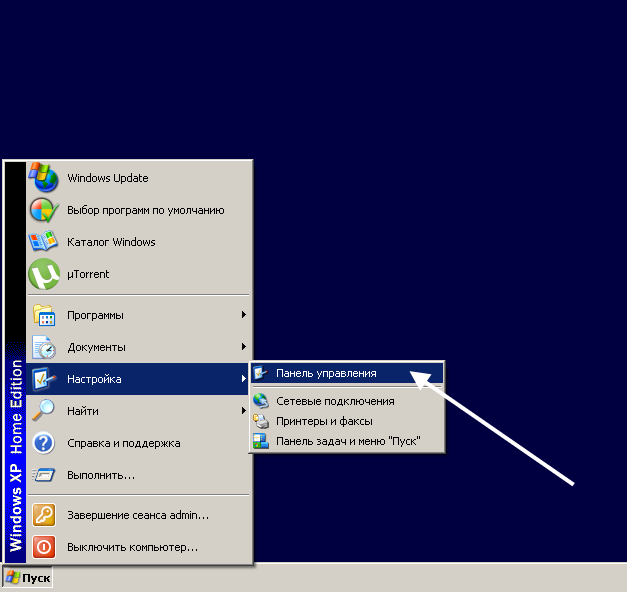Open the Документы menu item
This screenshot has width=627, height=592.
[139, 347]
